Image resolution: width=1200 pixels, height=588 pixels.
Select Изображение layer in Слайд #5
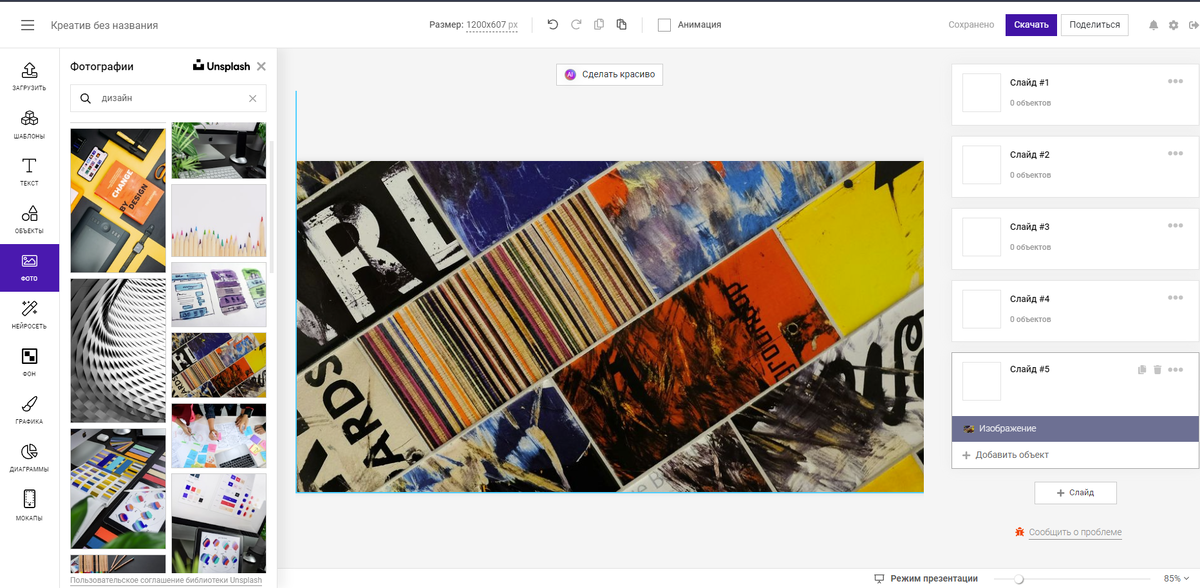coord(1075,429)
